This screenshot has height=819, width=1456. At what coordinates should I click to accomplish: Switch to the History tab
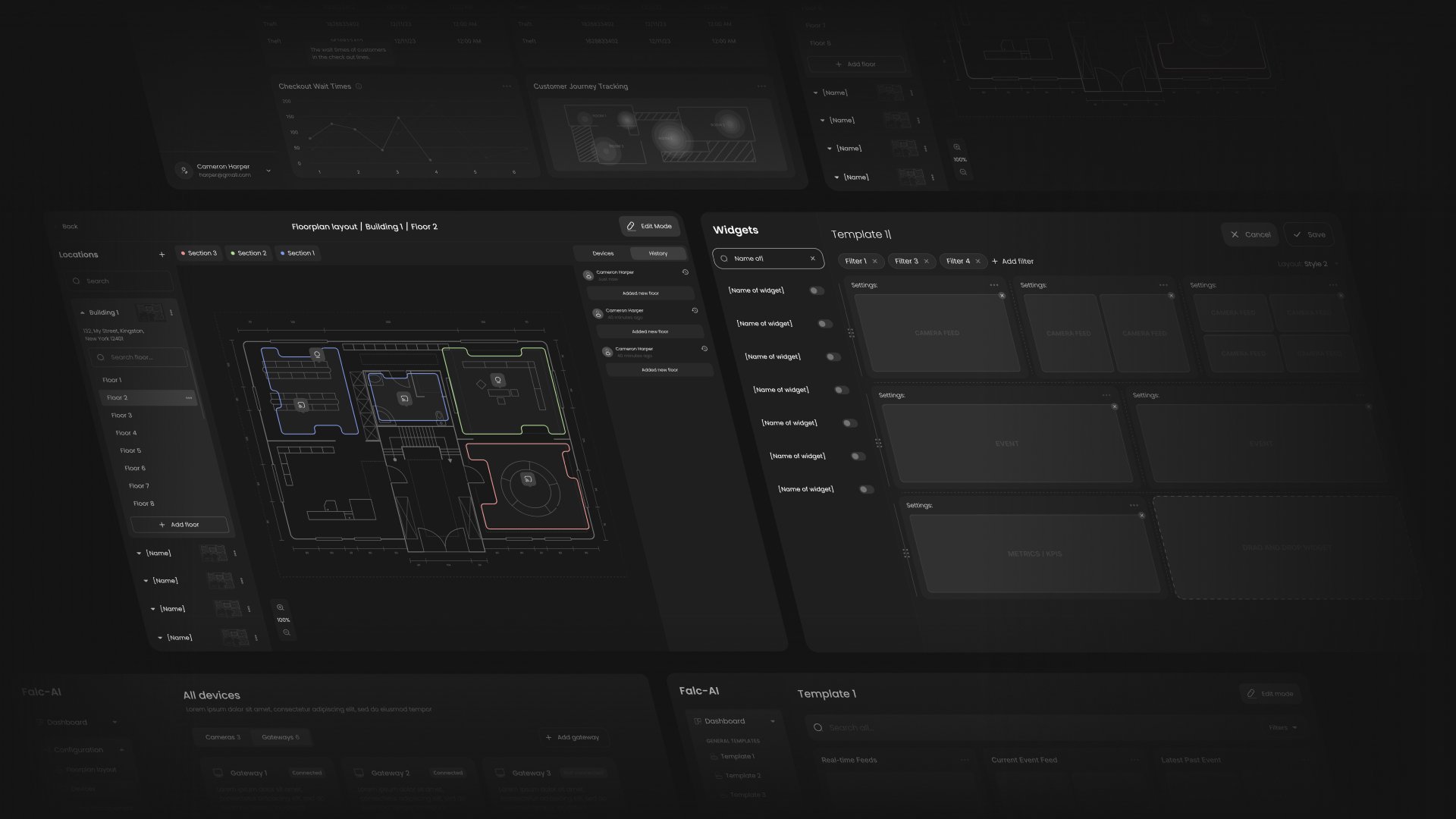[x=658, y=253]
